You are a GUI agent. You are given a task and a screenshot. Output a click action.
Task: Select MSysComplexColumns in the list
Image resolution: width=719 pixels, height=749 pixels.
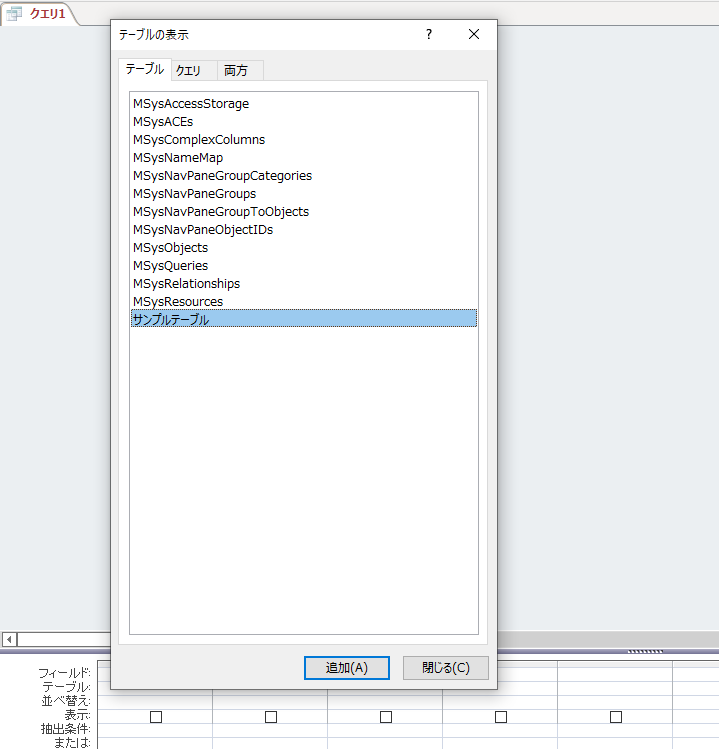(x=304, y=139)
